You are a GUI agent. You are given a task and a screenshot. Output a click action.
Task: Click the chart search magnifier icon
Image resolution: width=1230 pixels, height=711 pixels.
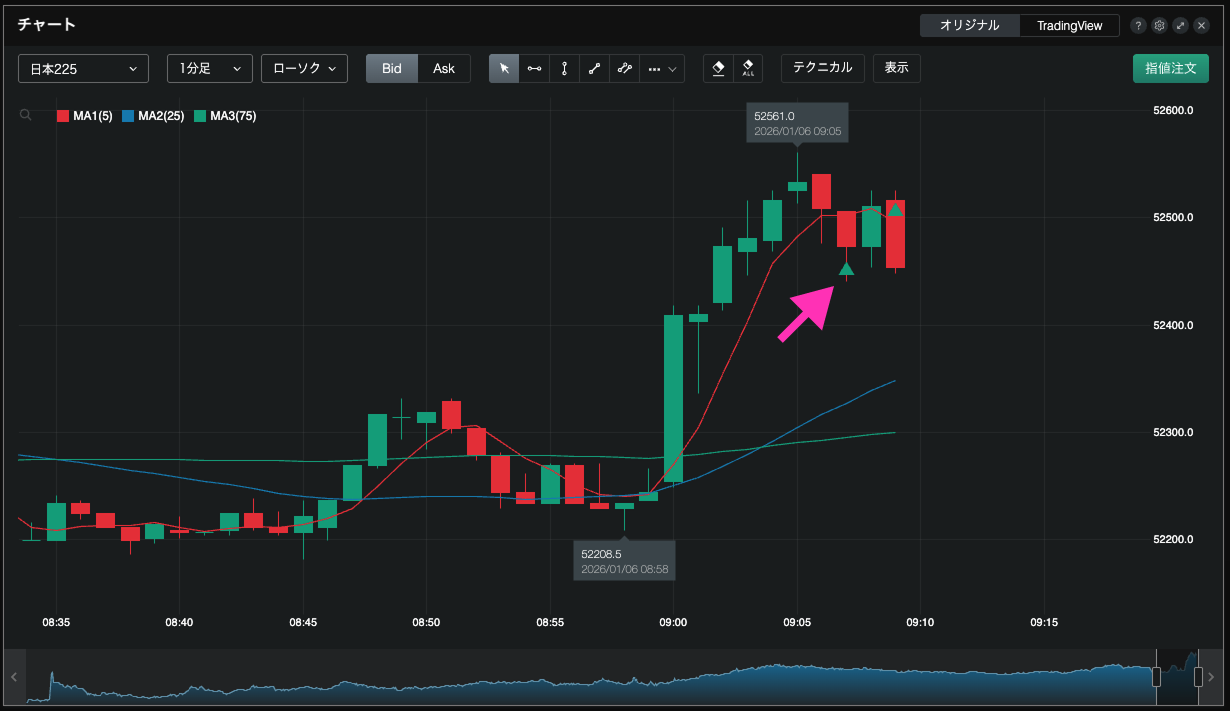(x=26, y=116)
